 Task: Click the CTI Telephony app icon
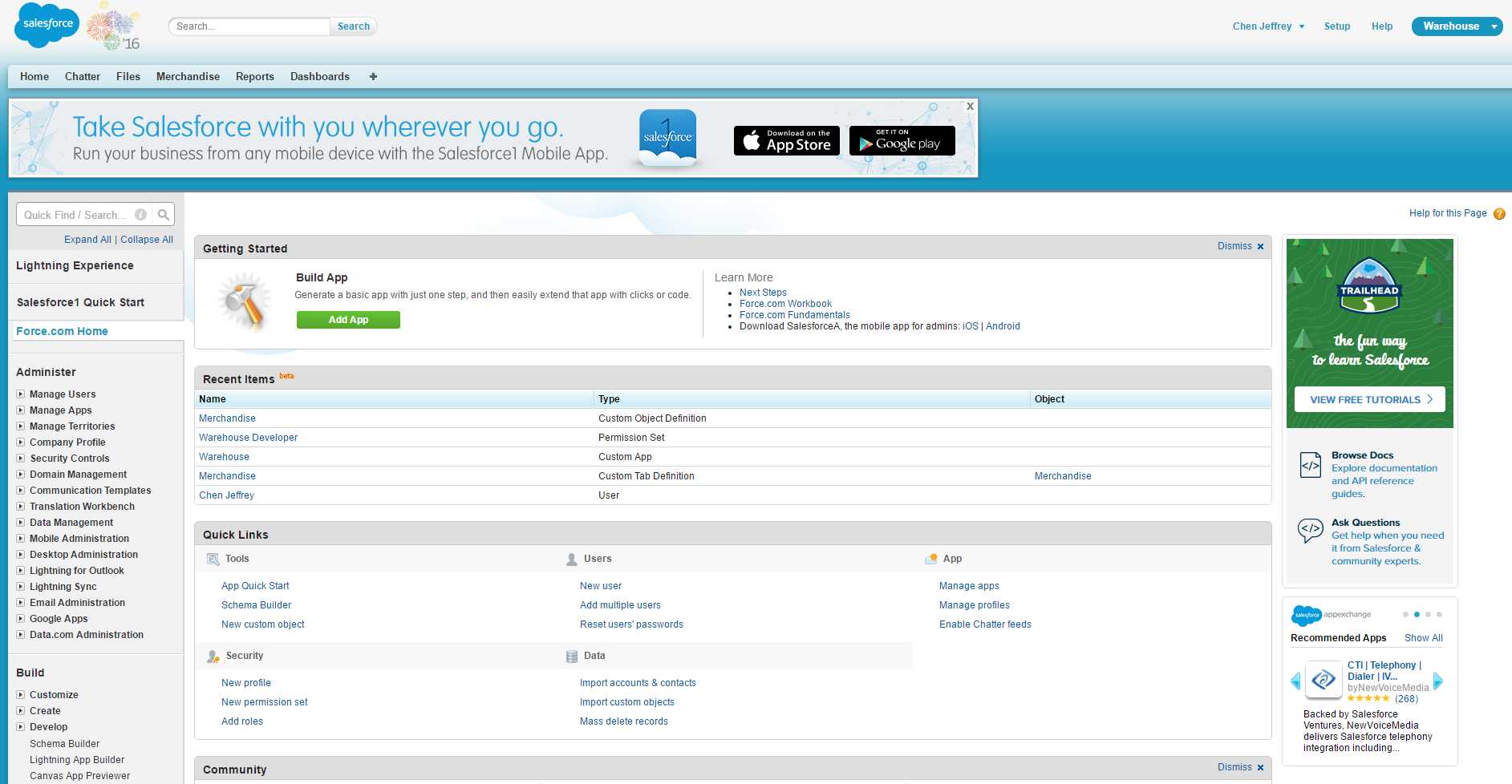1324,680
